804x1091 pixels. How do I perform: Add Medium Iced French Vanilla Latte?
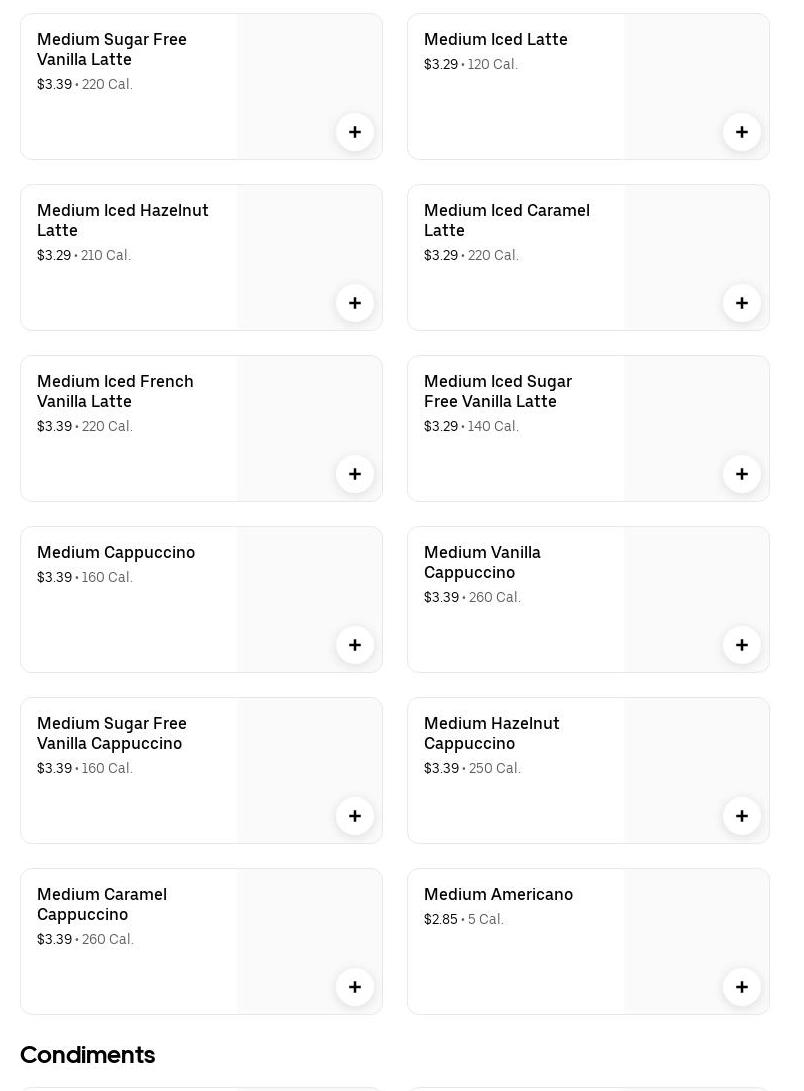[x=355, y=474]
